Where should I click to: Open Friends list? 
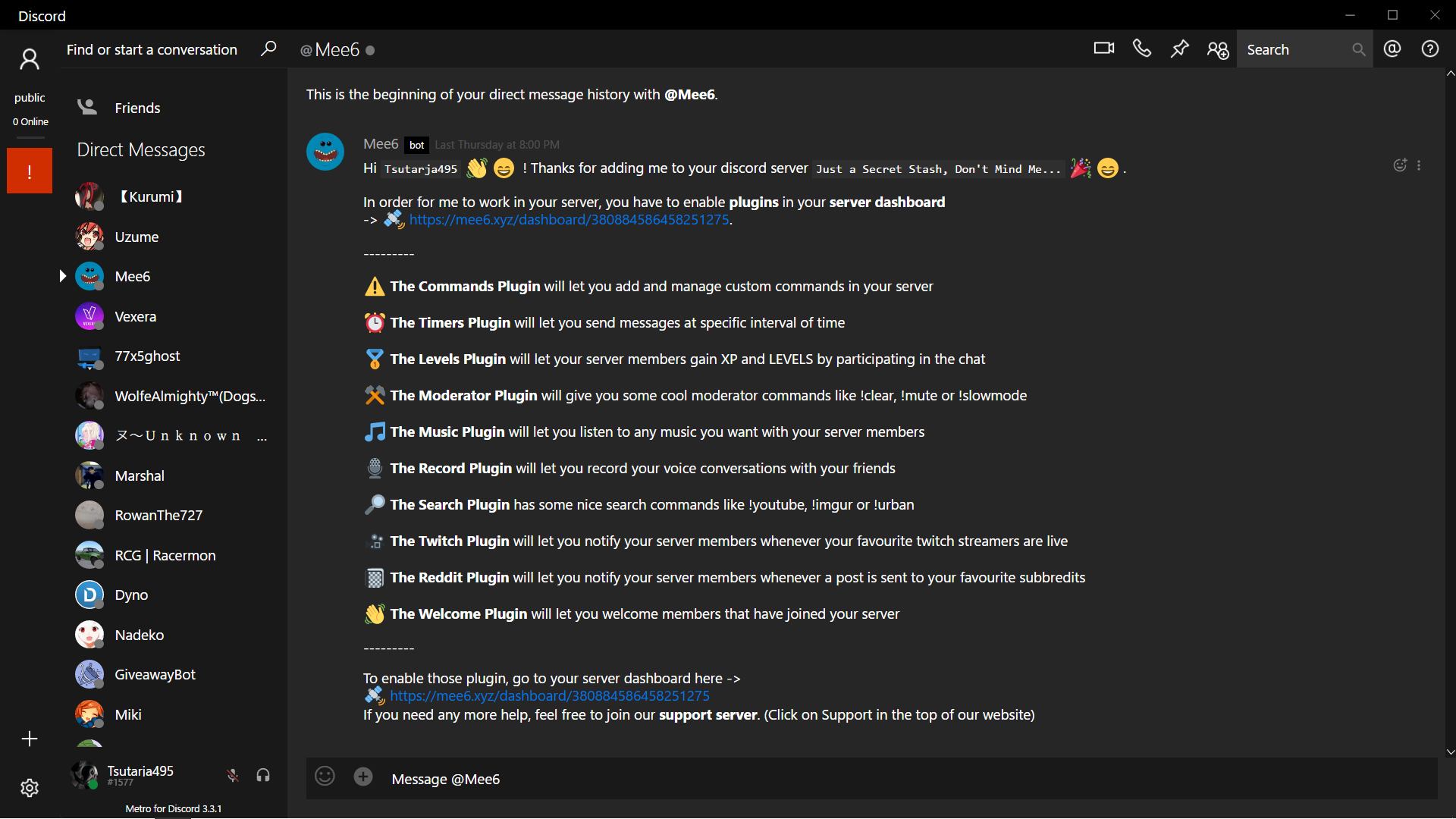click(x=174, y=108)
